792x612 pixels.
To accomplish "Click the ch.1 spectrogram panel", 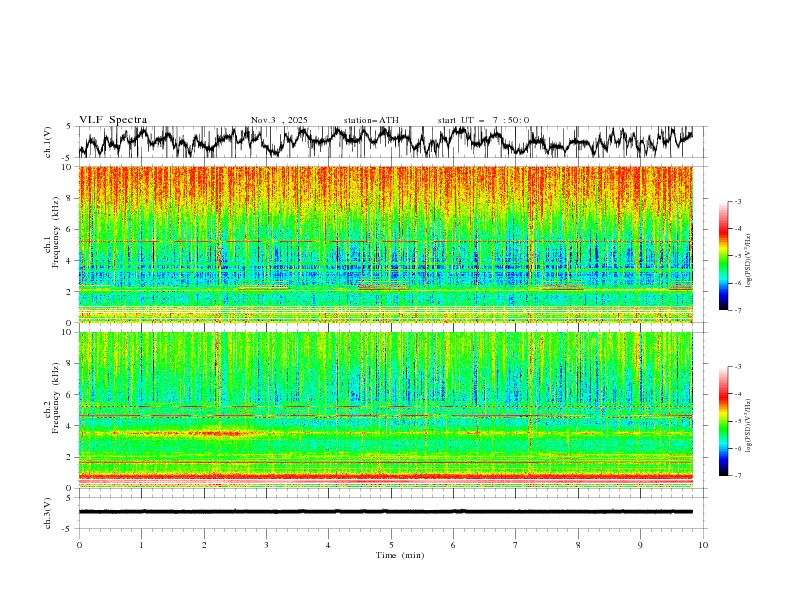I will [x=386, y=244].
